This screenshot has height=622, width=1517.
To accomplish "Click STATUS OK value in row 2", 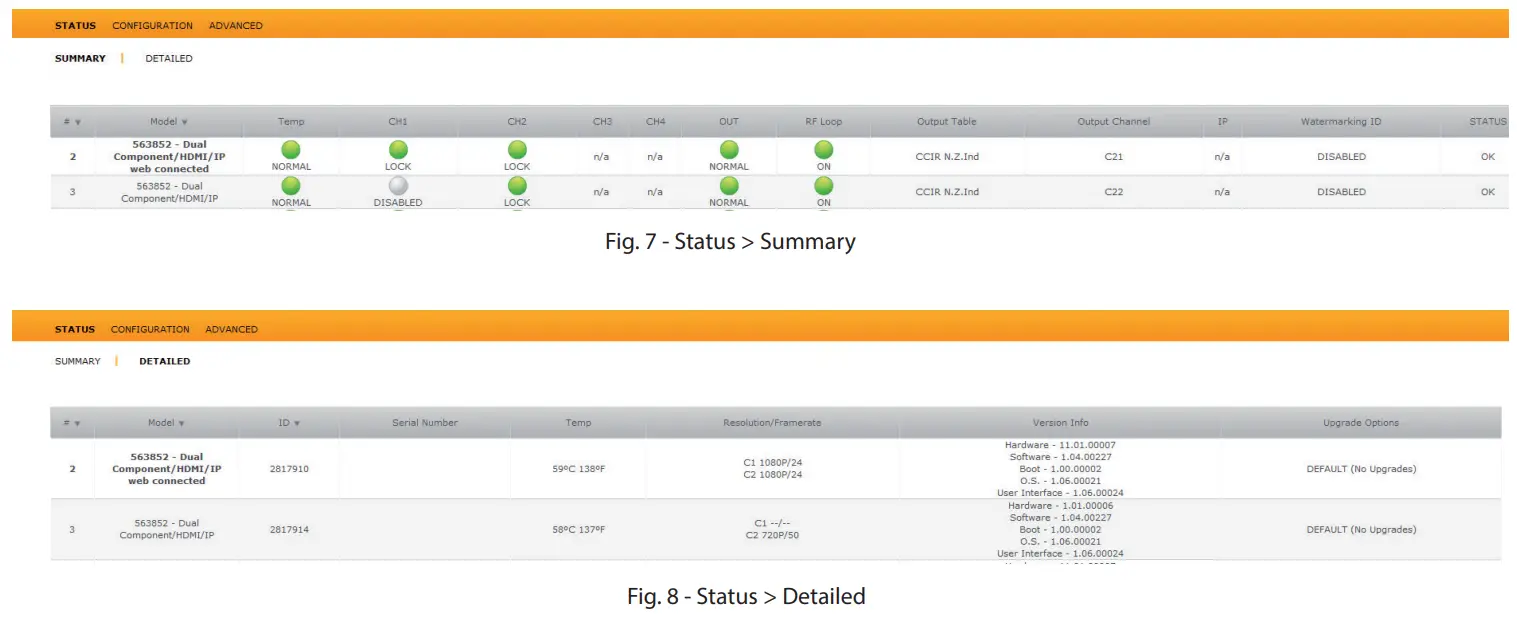I will click(1488, 157).
